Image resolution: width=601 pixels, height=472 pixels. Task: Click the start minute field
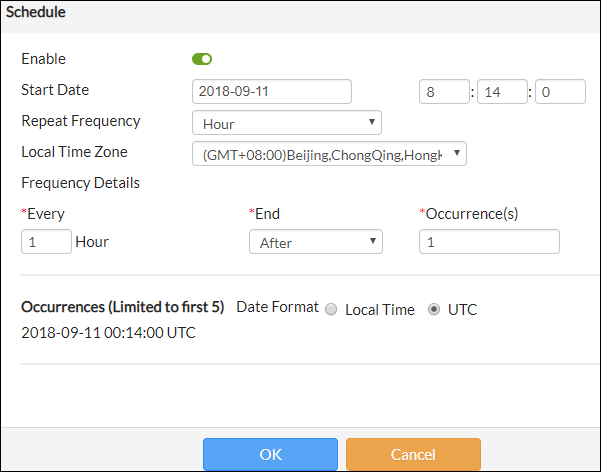[502, 92]
